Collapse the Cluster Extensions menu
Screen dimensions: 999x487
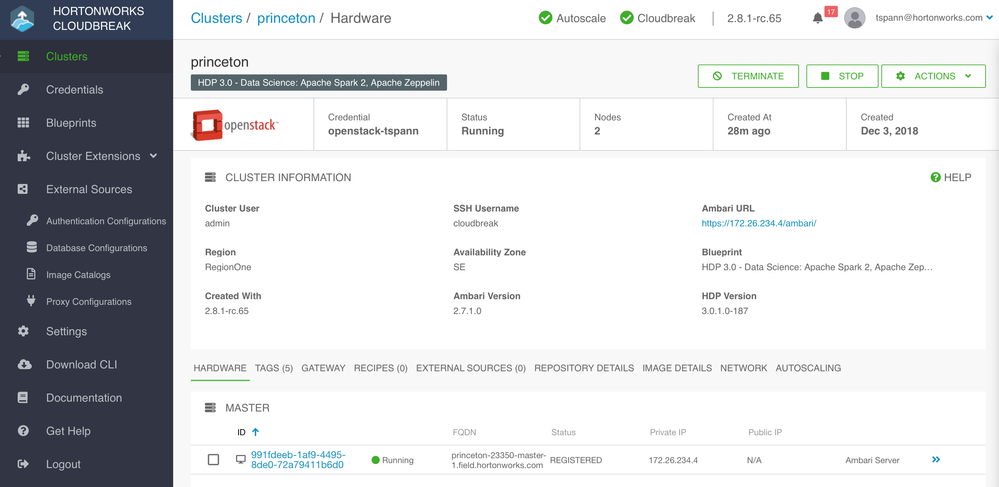coord(153,156)
